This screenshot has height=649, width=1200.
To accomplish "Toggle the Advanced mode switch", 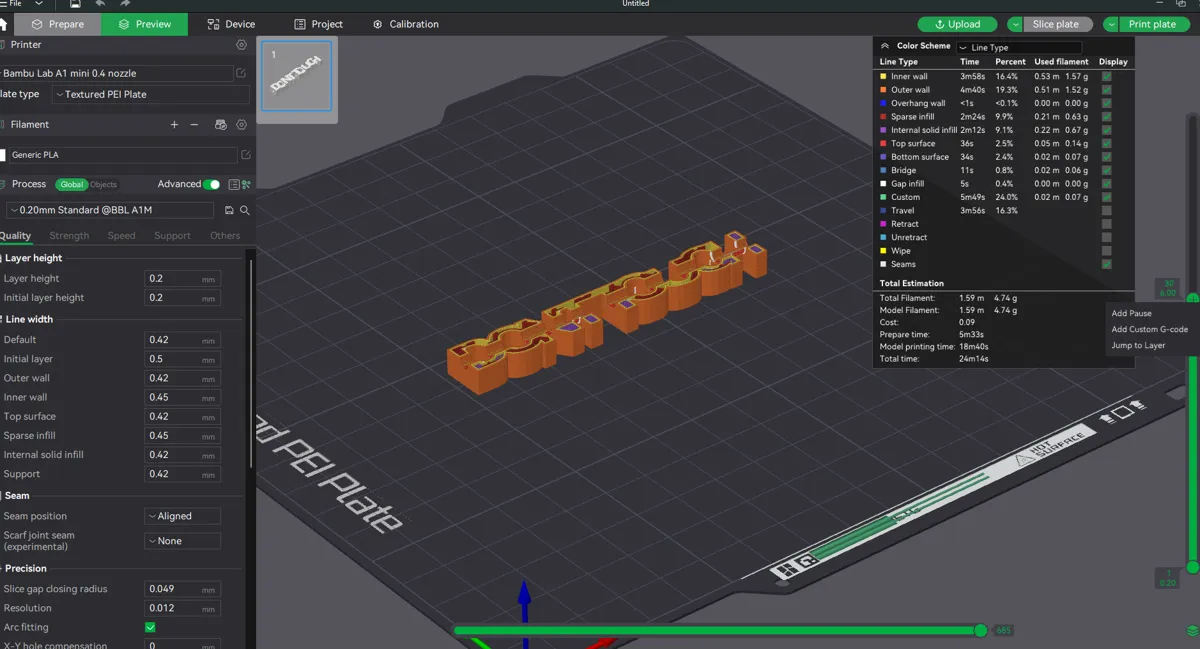I will point(212,184).
